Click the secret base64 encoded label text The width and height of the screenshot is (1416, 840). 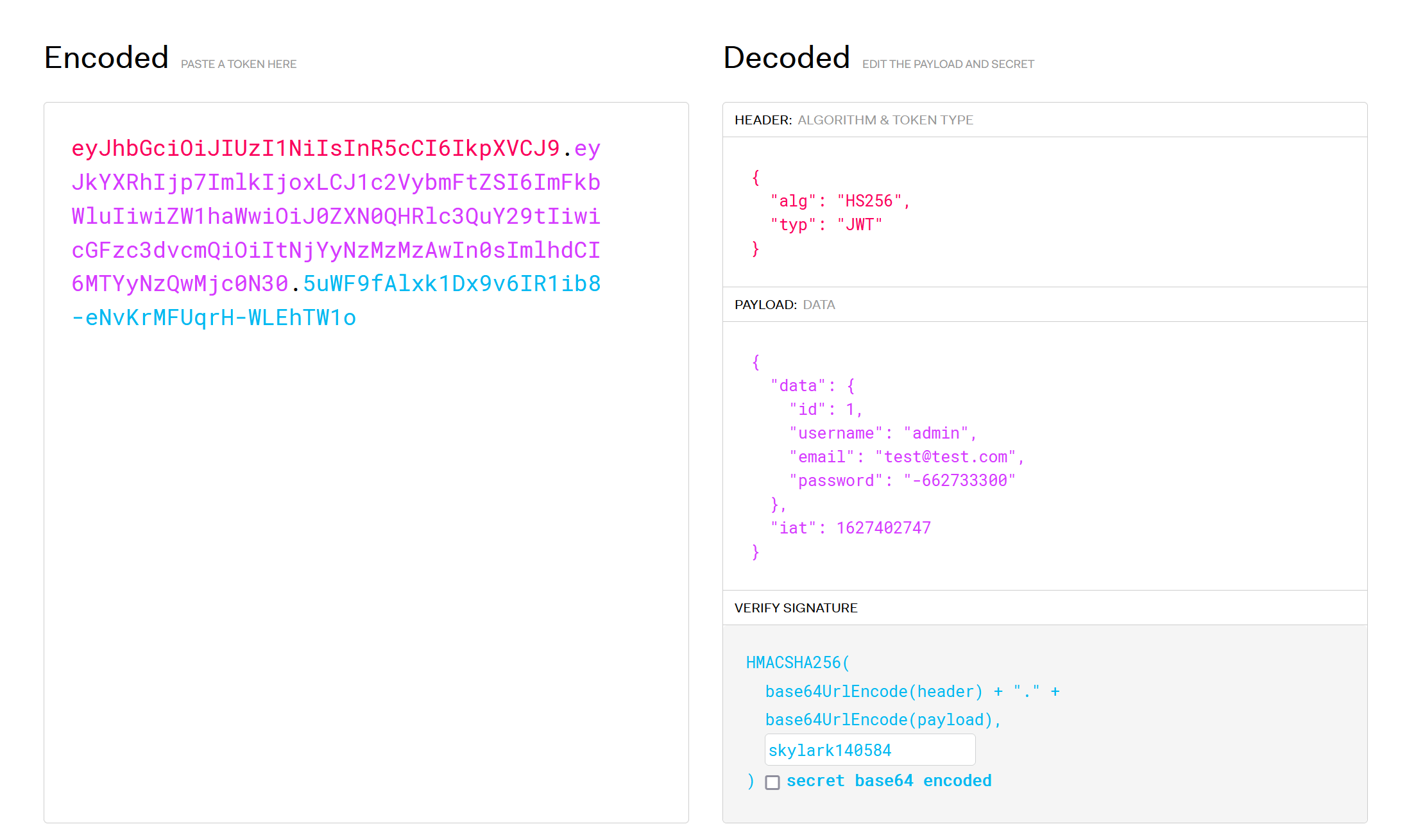(x=889, y=781)
